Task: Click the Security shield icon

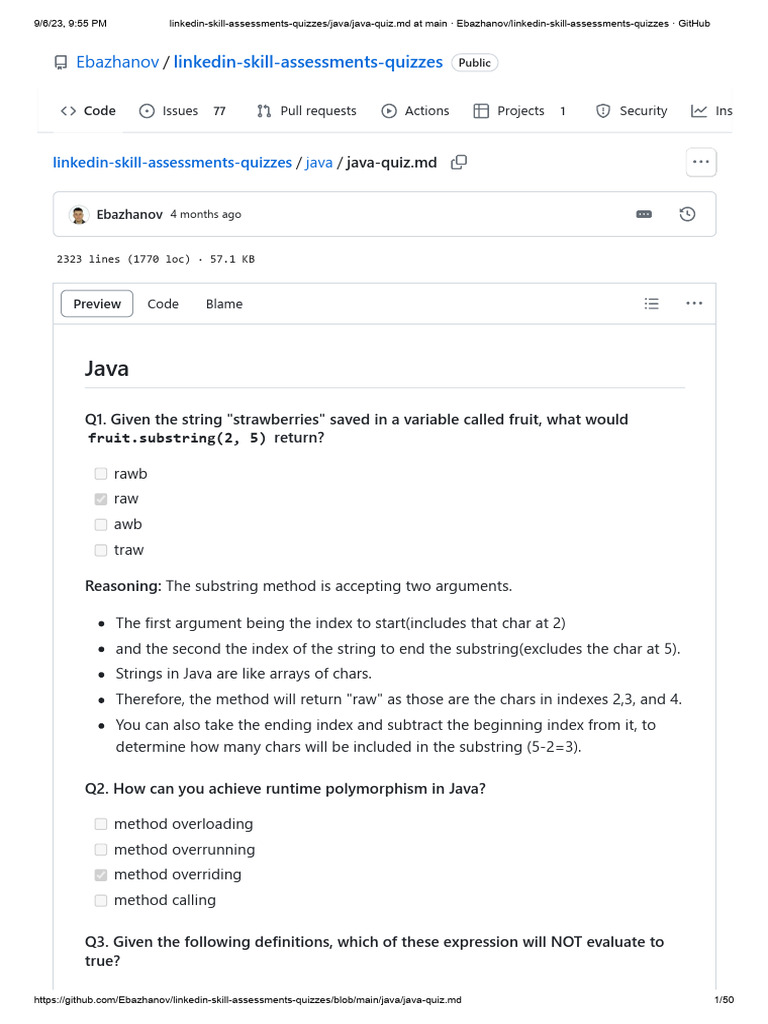Action: click(x=603, y=111)
